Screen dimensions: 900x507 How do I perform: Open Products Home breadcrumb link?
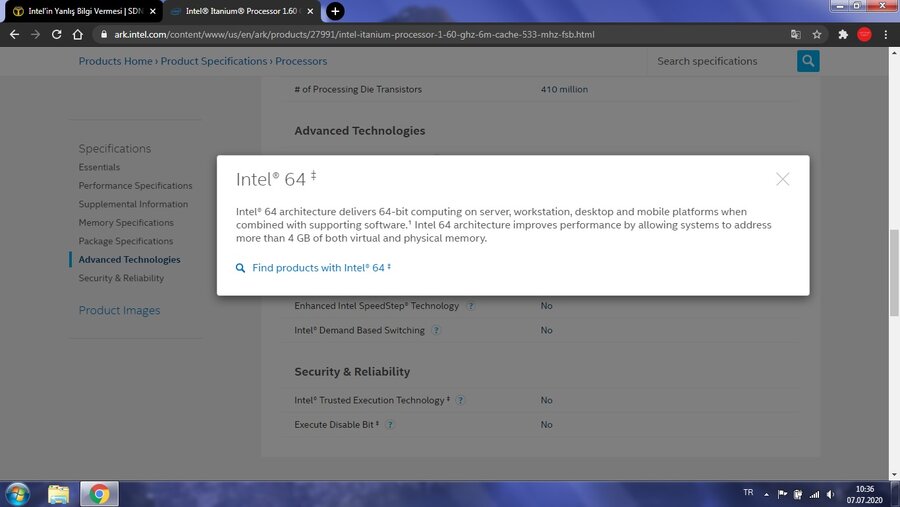(x=115, y=61)
